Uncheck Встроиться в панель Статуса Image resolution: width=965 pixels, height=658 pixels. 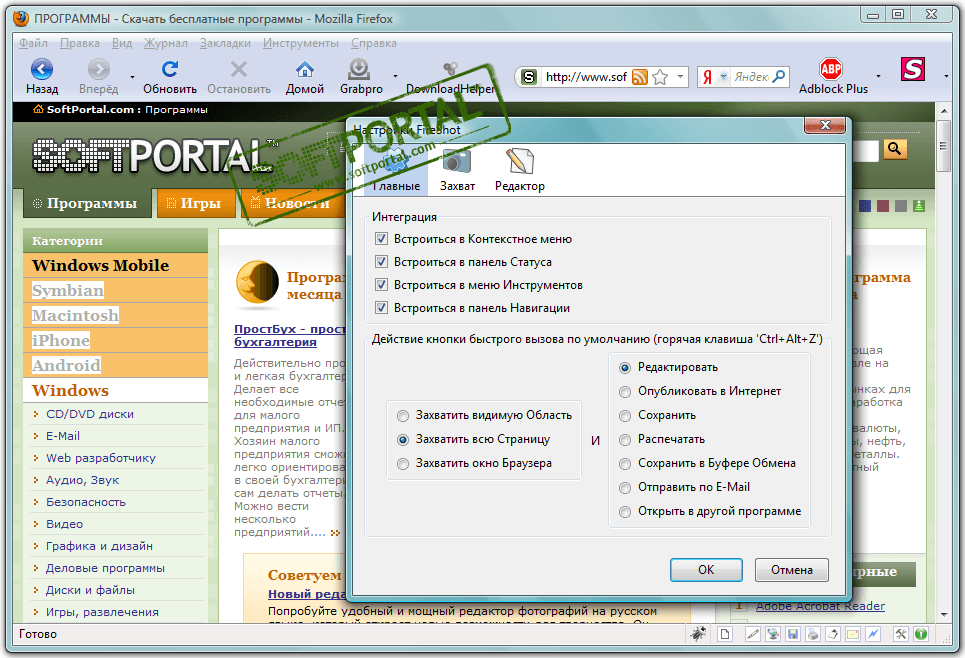coord(382,262)
